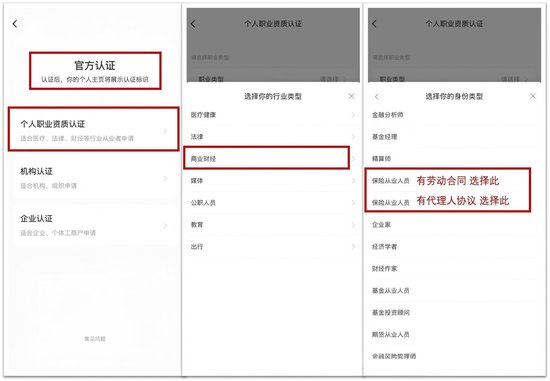This screenshot has height=381, width=550.
Task: Return to previous step inside 选择你的身份类型 sheet
Action: (x=377, y=96)
